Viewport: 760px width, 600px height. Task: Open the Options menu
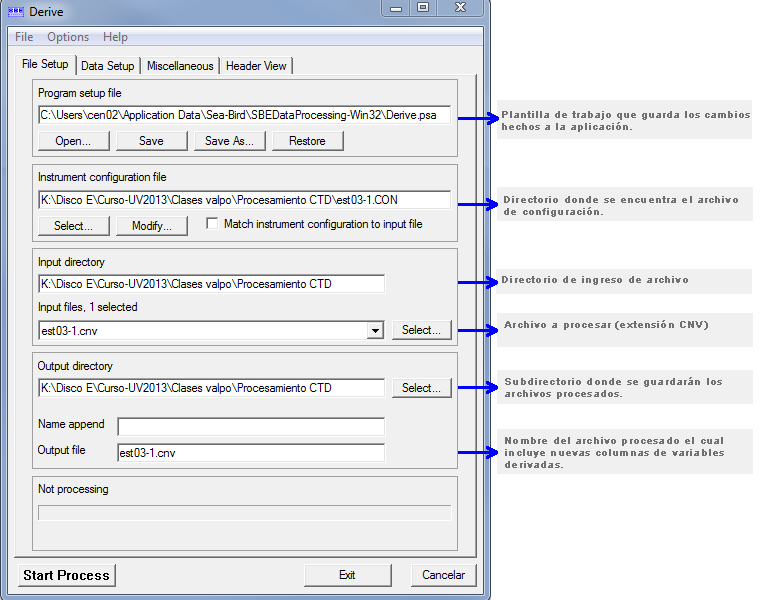pos(68,37)
